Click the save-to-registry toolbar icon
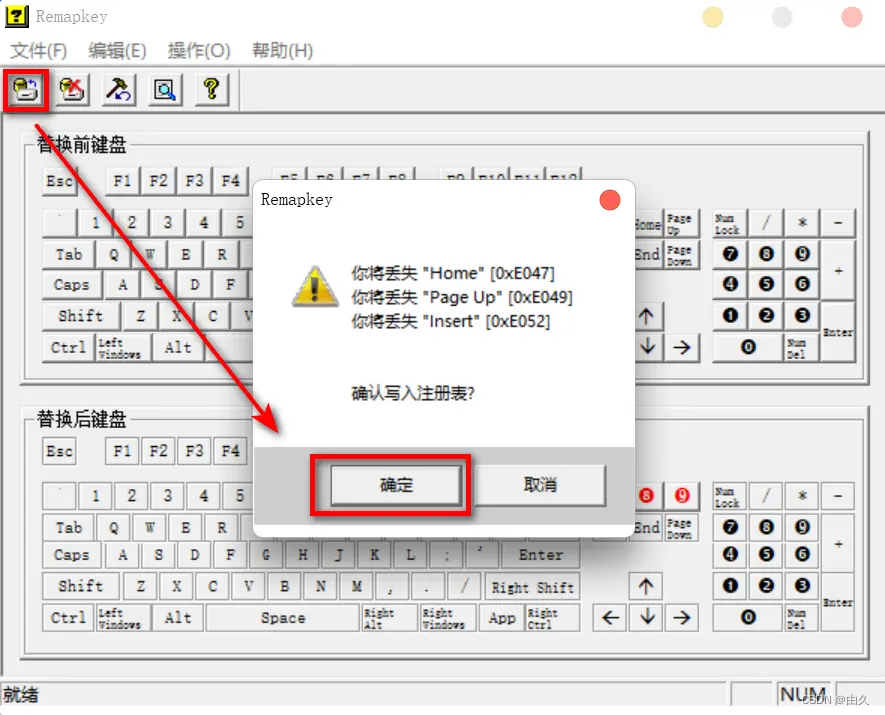The width and height of the screenshot is (885, 715). [26, 90]
